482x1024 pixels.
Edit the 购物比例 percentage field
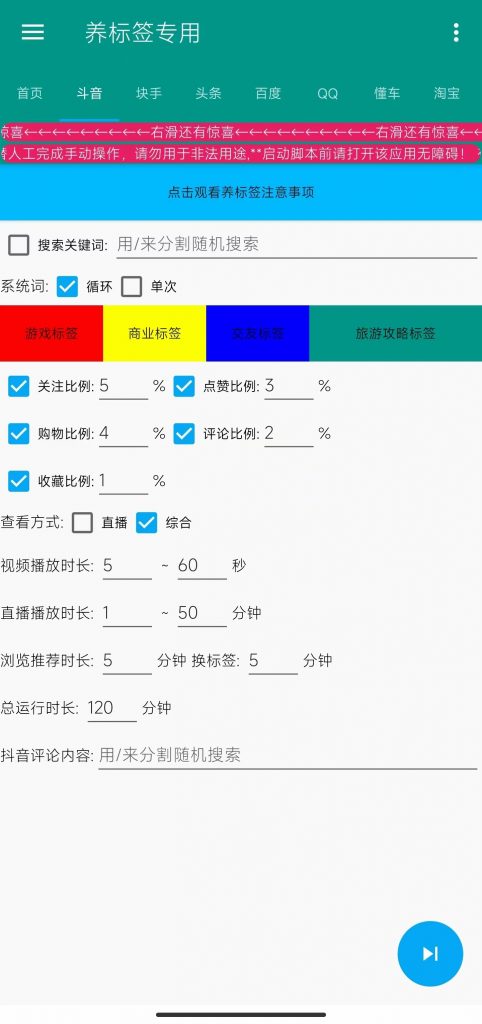[x=123, y=434]
